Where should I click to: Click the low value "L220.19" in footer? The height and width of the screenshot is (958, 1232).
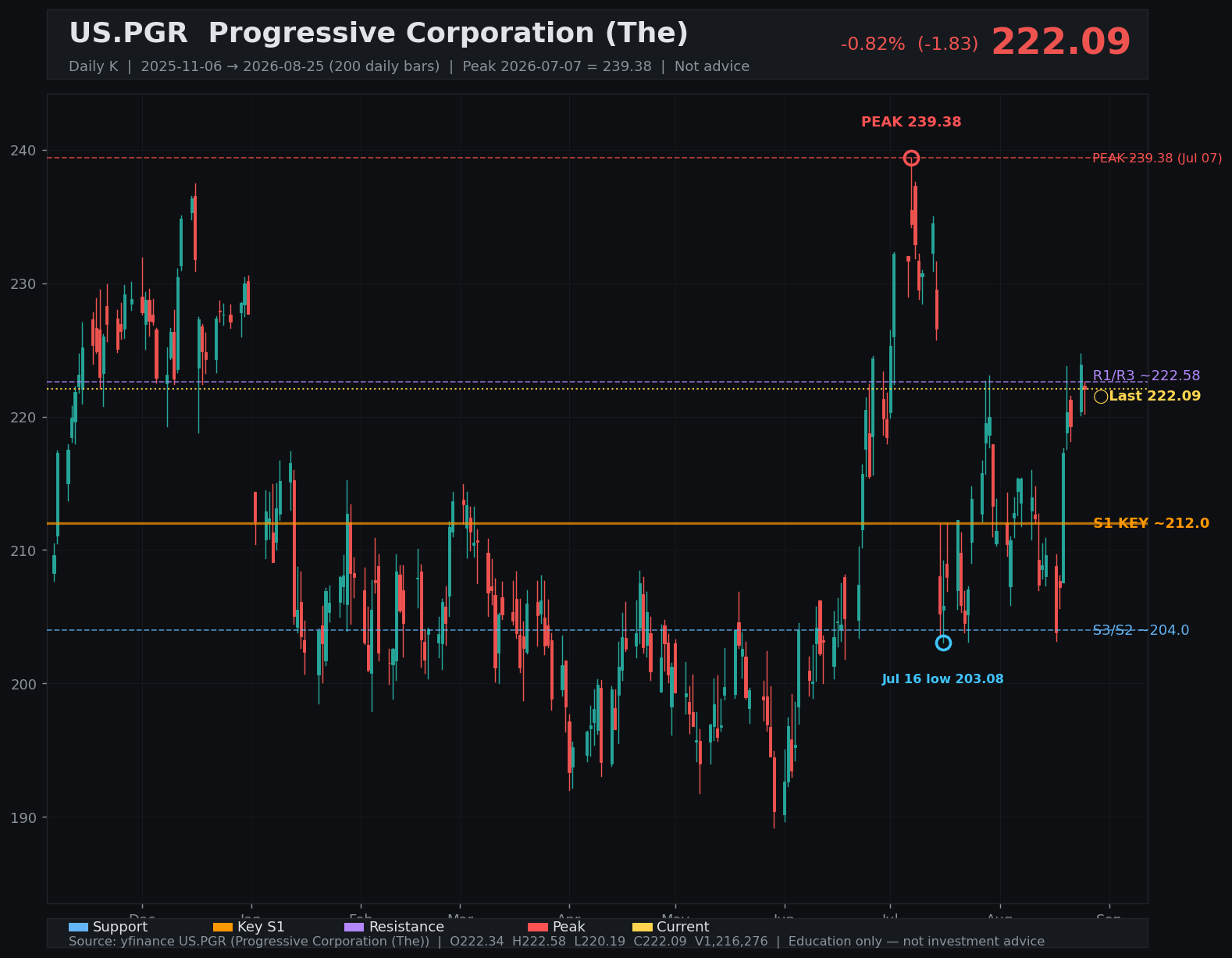[x=600, y=942]
